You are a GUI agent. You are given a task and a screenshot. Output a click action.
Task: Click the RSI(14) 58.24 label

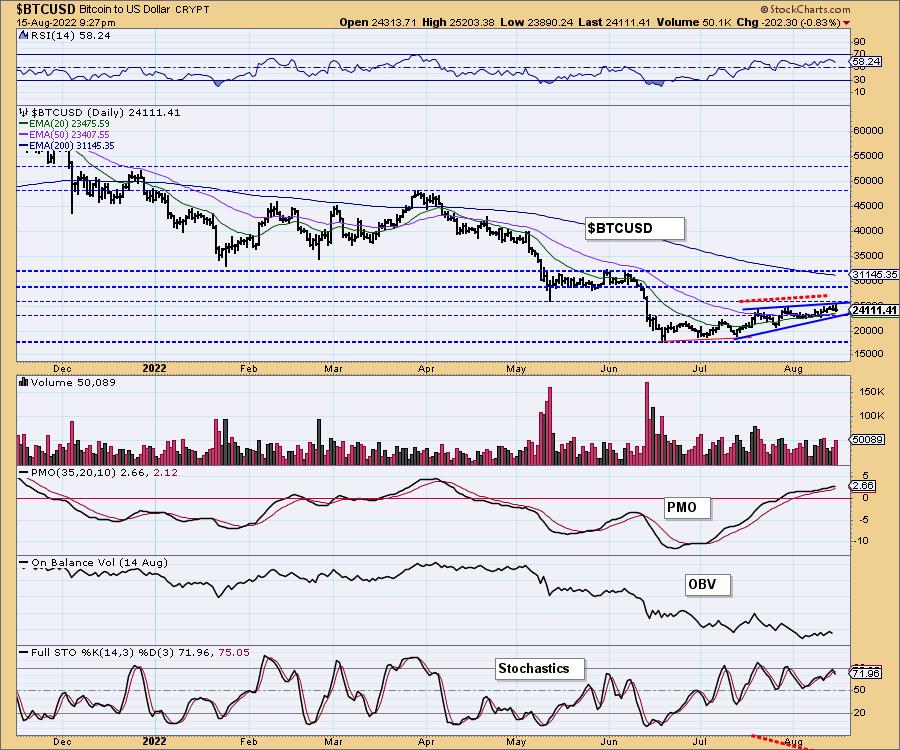click(70, 35)
